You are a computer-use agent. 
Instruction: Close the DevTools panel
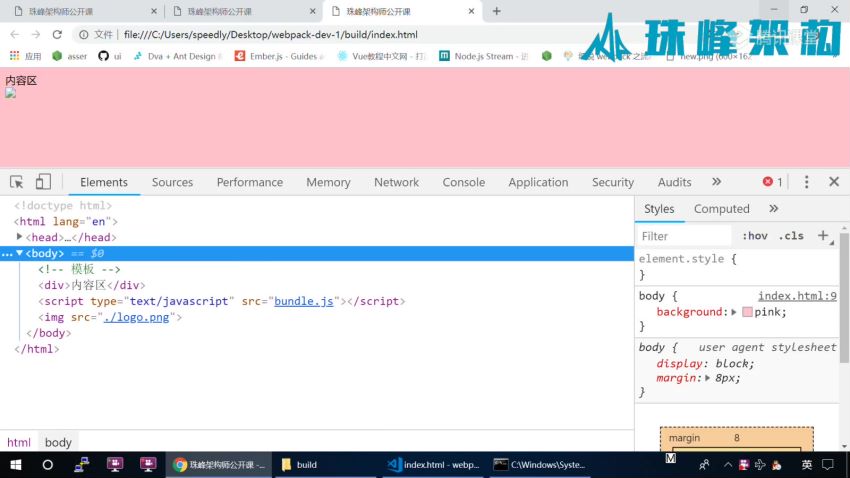pyautogui.click(x=834, y=182)
